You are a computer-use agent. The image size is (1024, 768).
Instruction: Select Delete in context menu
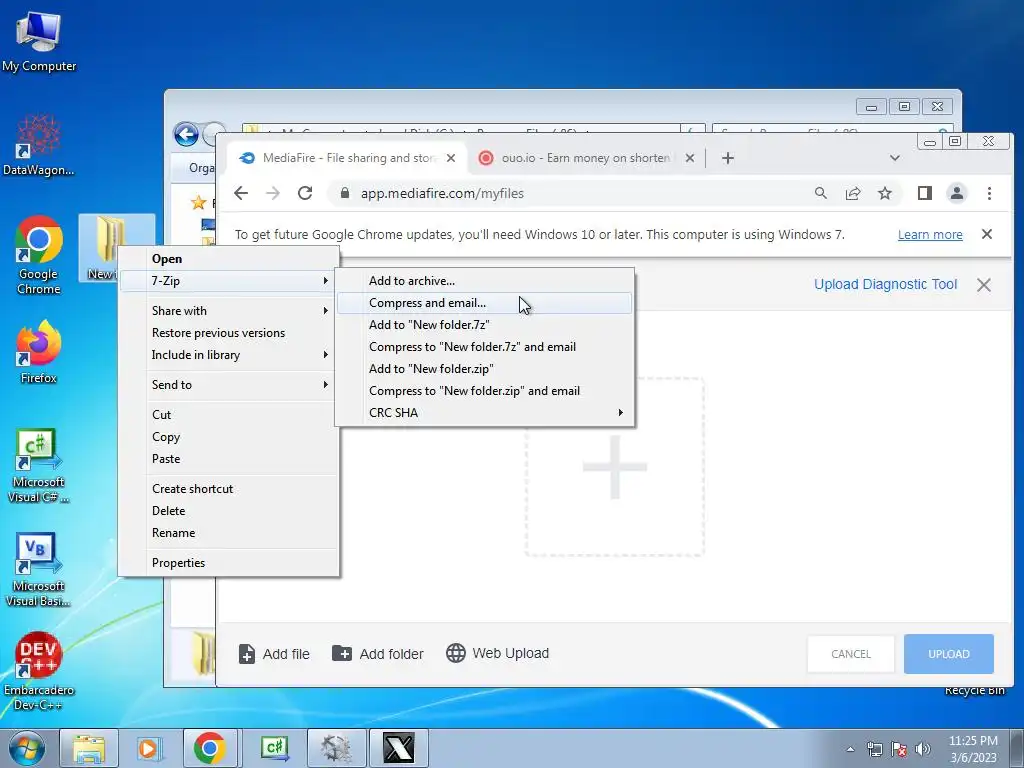[229, 511]
